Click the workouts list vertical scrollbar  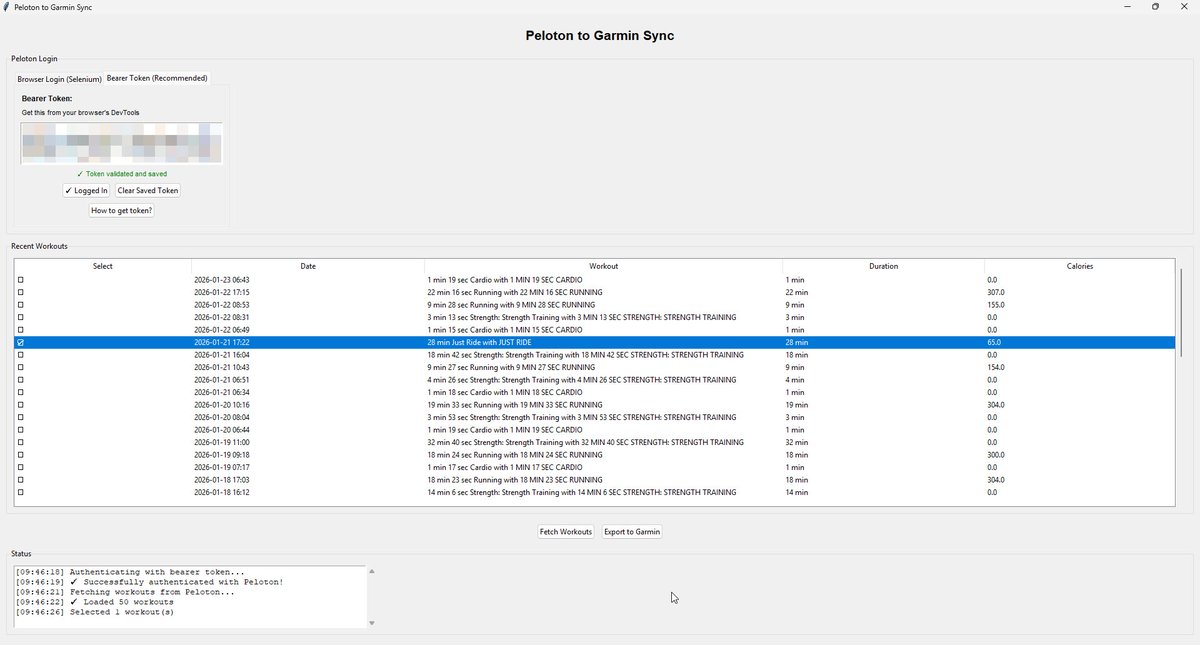[1181, 312]
